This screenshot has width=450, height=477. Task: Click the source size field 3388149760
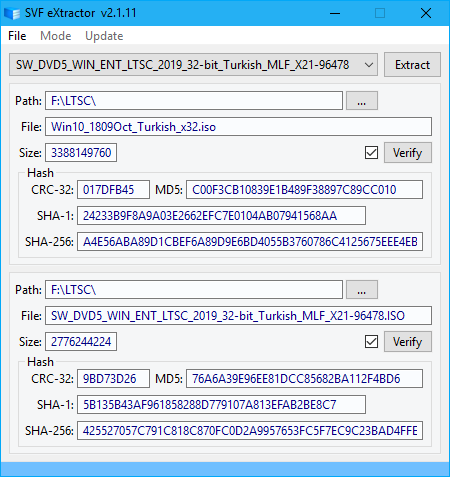click(81, 153)
